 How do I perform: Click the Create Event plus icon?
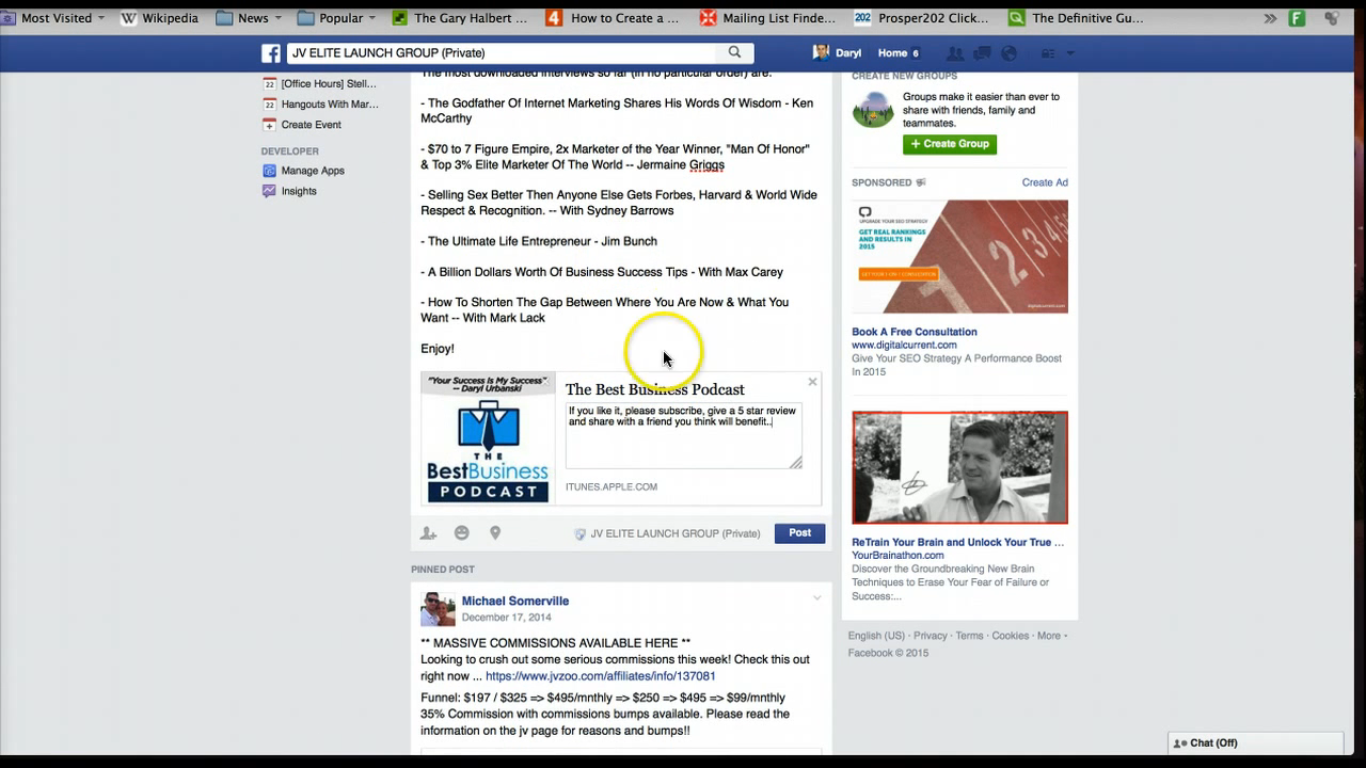point(269,125)
